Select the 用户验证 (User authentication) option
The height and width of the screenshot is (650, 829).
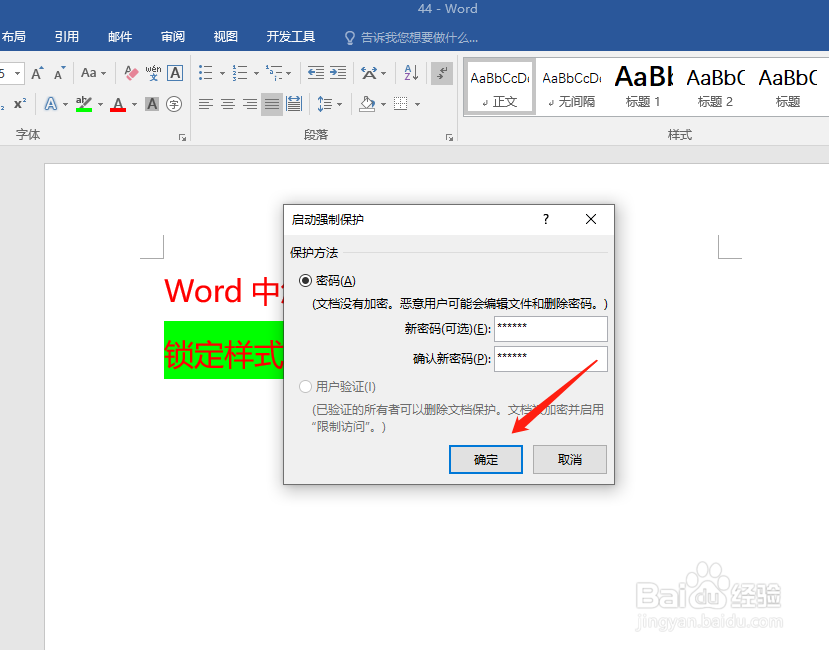(x=304, y=386)
